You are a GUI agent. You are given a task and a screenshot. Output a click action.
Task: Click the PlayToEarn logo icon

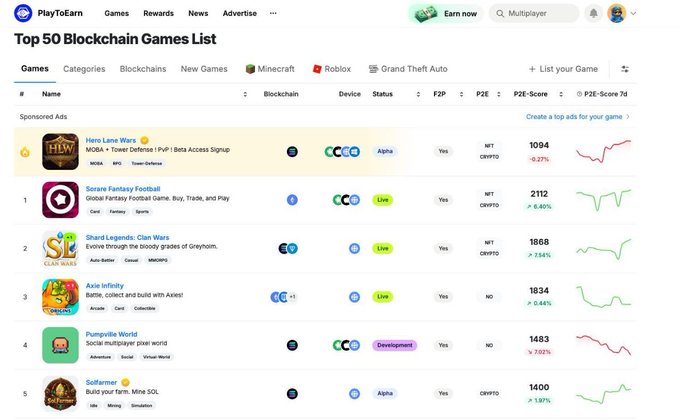click(x=23, y=13)
